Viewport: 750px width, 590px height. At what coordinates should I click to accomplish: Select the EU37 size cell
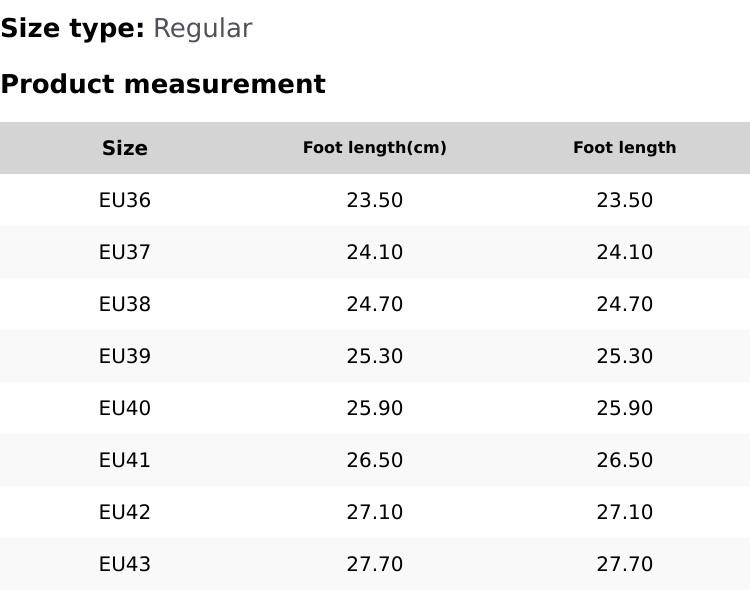125,252
